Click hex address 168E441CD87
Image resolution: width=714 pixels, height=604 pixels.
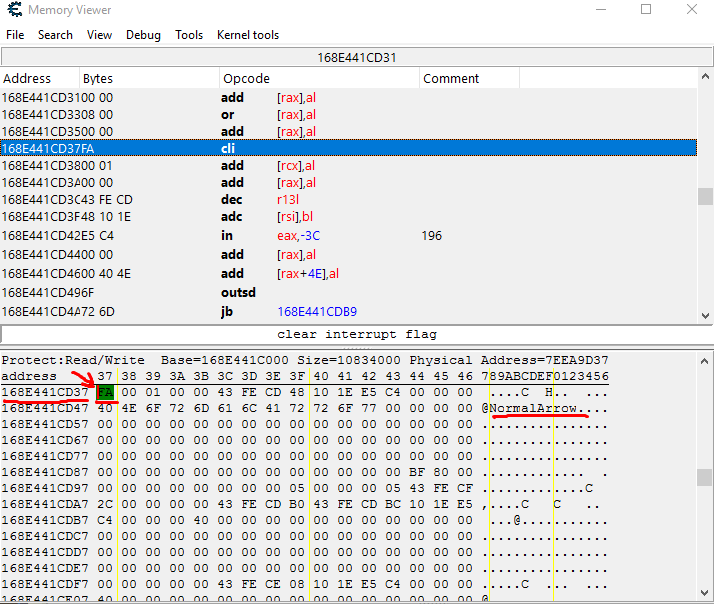click(x=45, y=472)
